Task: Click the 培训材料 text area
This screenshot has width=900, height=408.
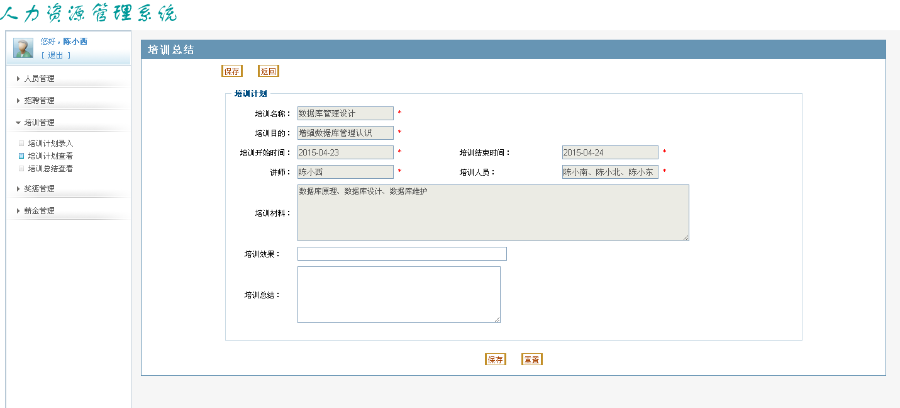Action: pyautogui.click(x=493, y=212)
